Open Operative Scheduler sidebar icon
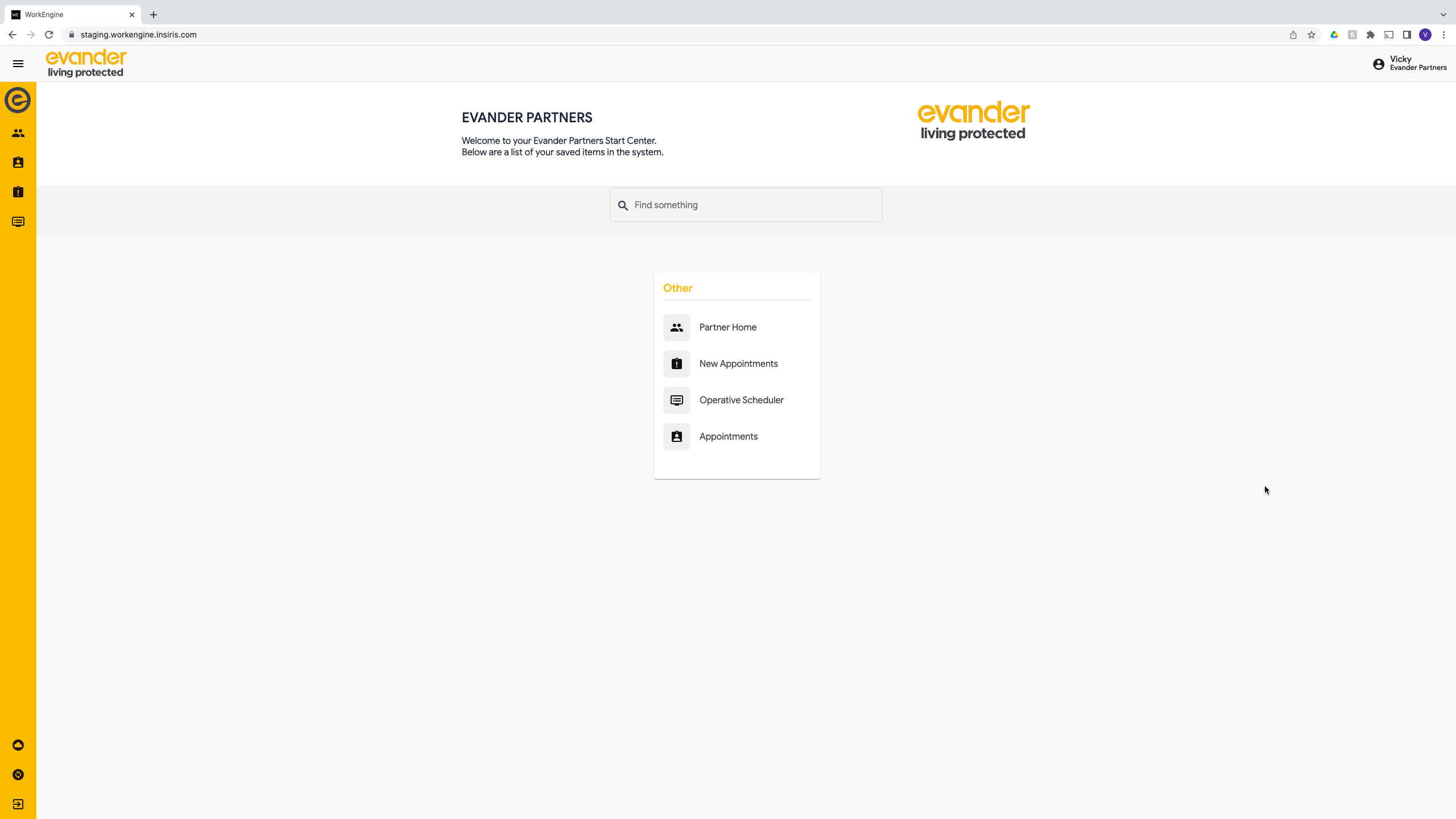This screenshot has width=1456, height=819. tap(18, 222)
